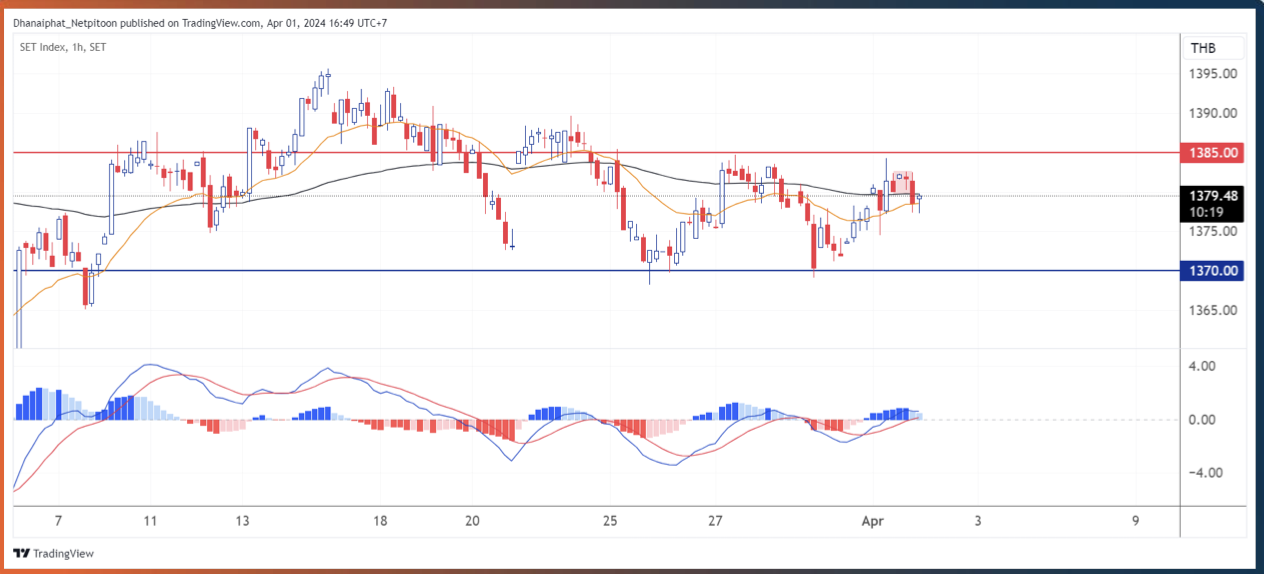Click the date label 20 on time axis
The width and height of the screenshot is (1264, 574).
(473, 521)
